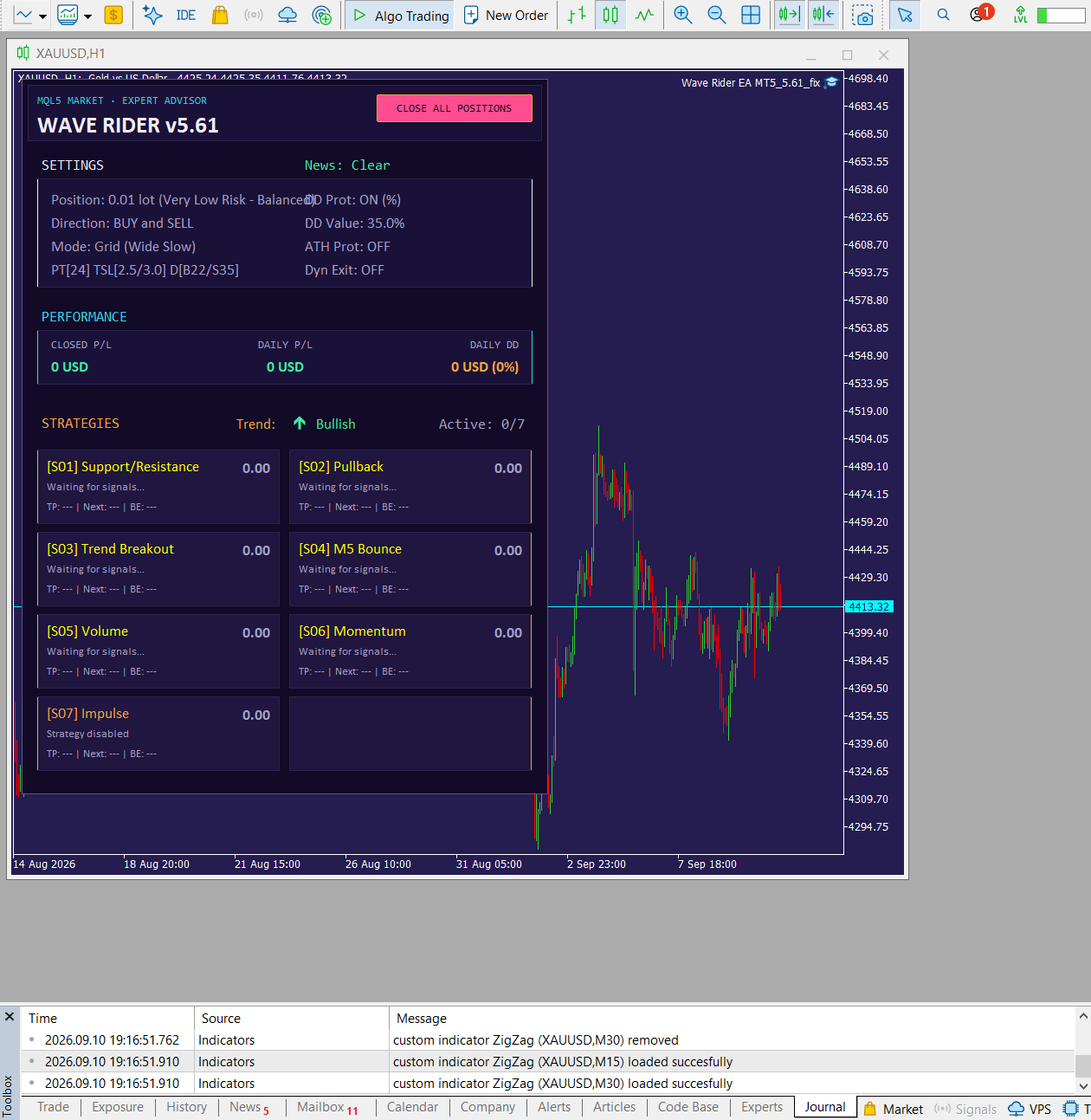Zoom out on the chart
The height and width of the screenshot is (1120, 1091).
pos(717,15)
